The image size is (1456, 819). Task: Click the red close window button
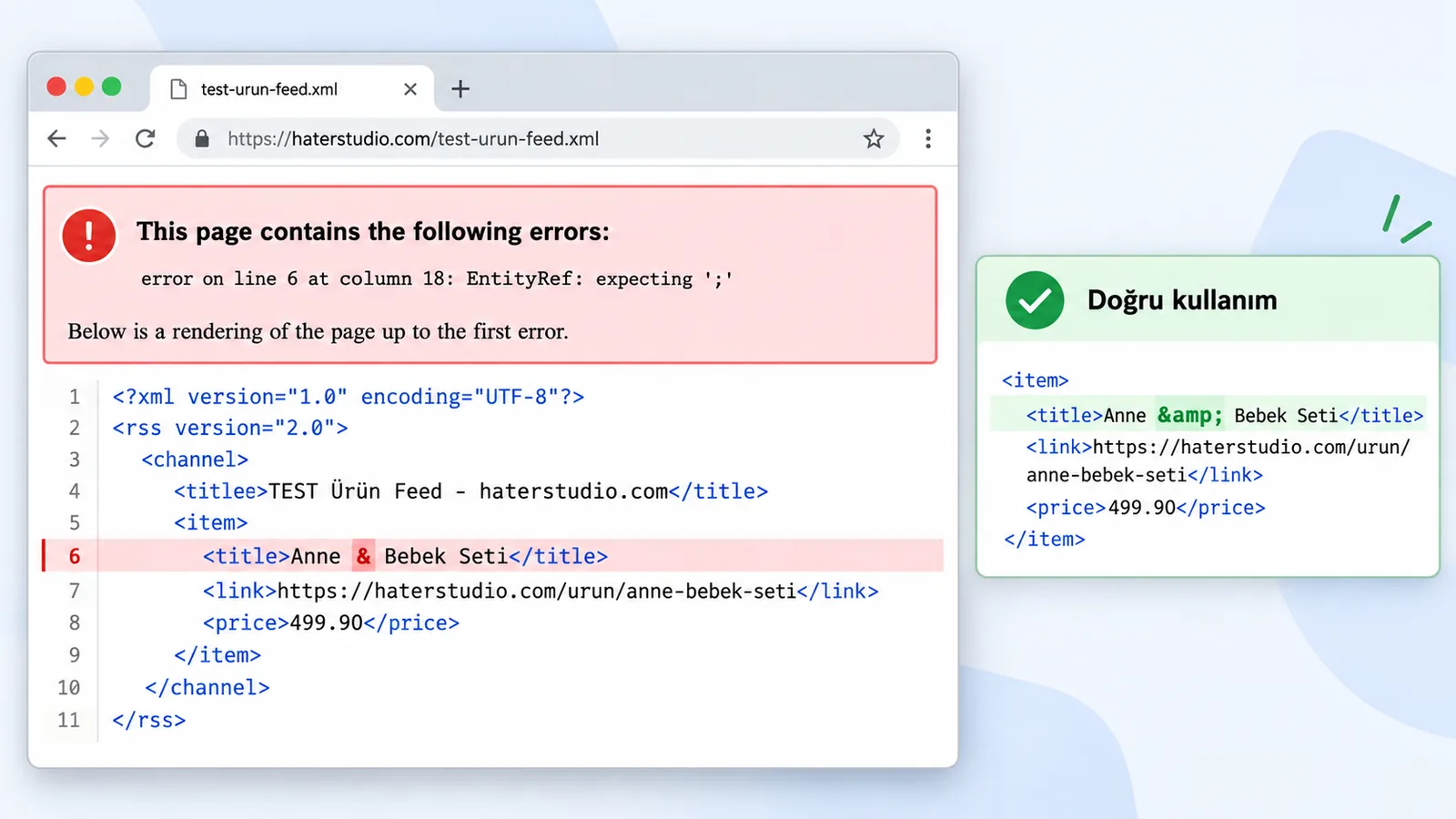click(x=56, y=86)
